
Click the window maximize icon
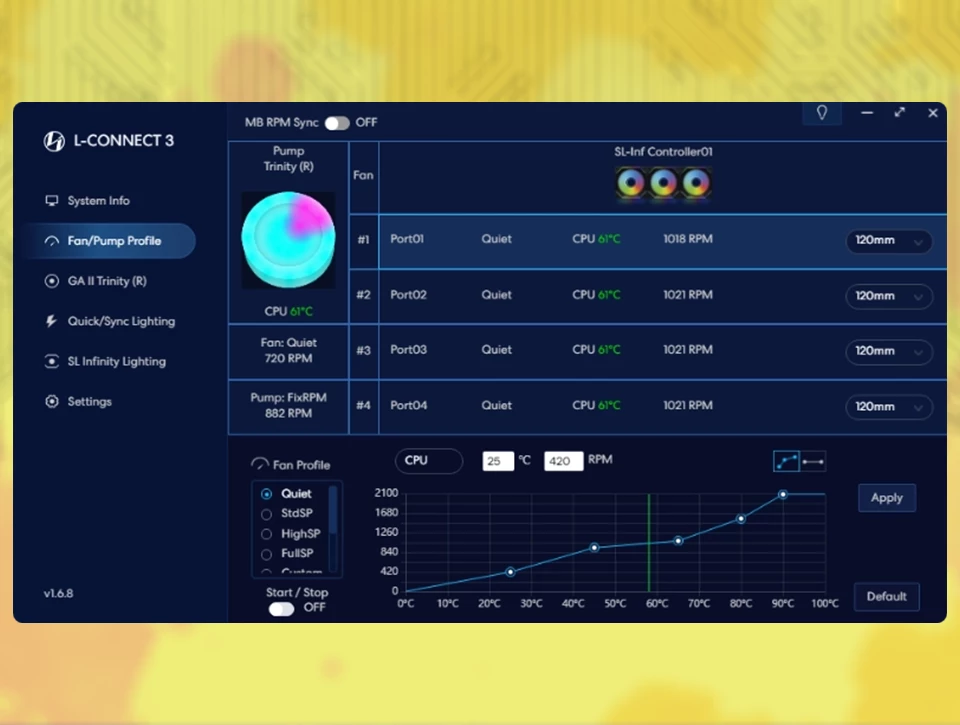click(x=900, y=113)
